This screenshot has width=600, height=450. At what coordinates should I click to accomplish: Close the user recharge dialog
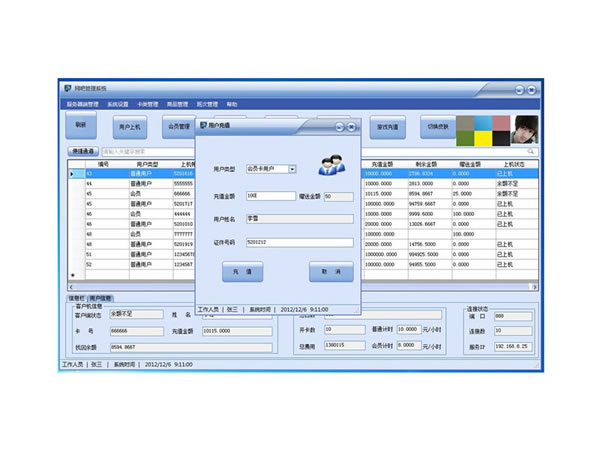351,127
